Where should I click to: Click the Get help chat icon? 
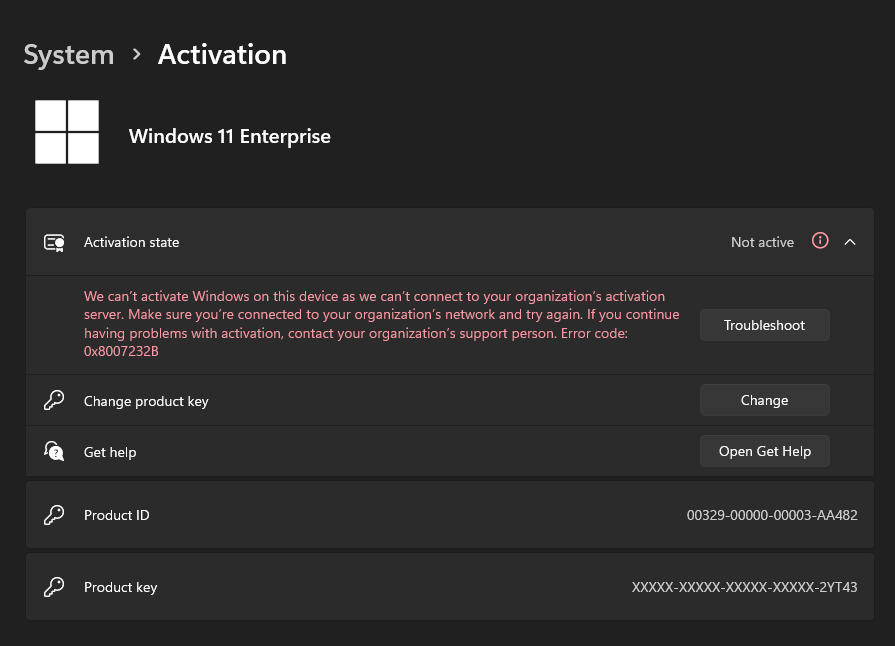point(54,452)
